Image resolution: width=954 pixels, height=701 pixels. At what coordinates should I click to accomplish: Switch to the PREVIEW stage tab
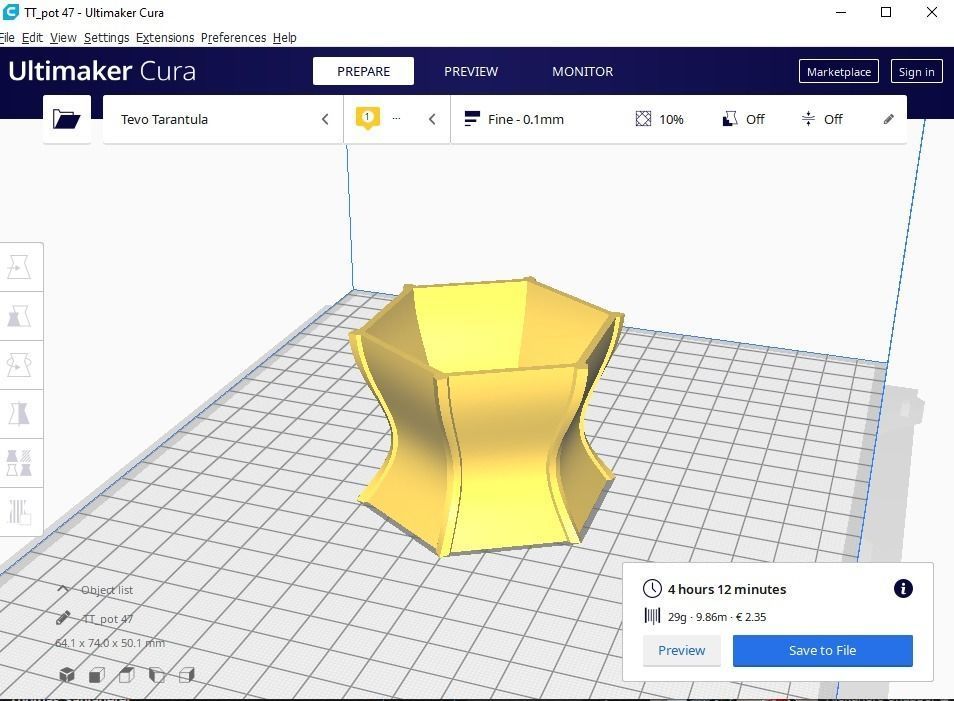coord(471,71)
